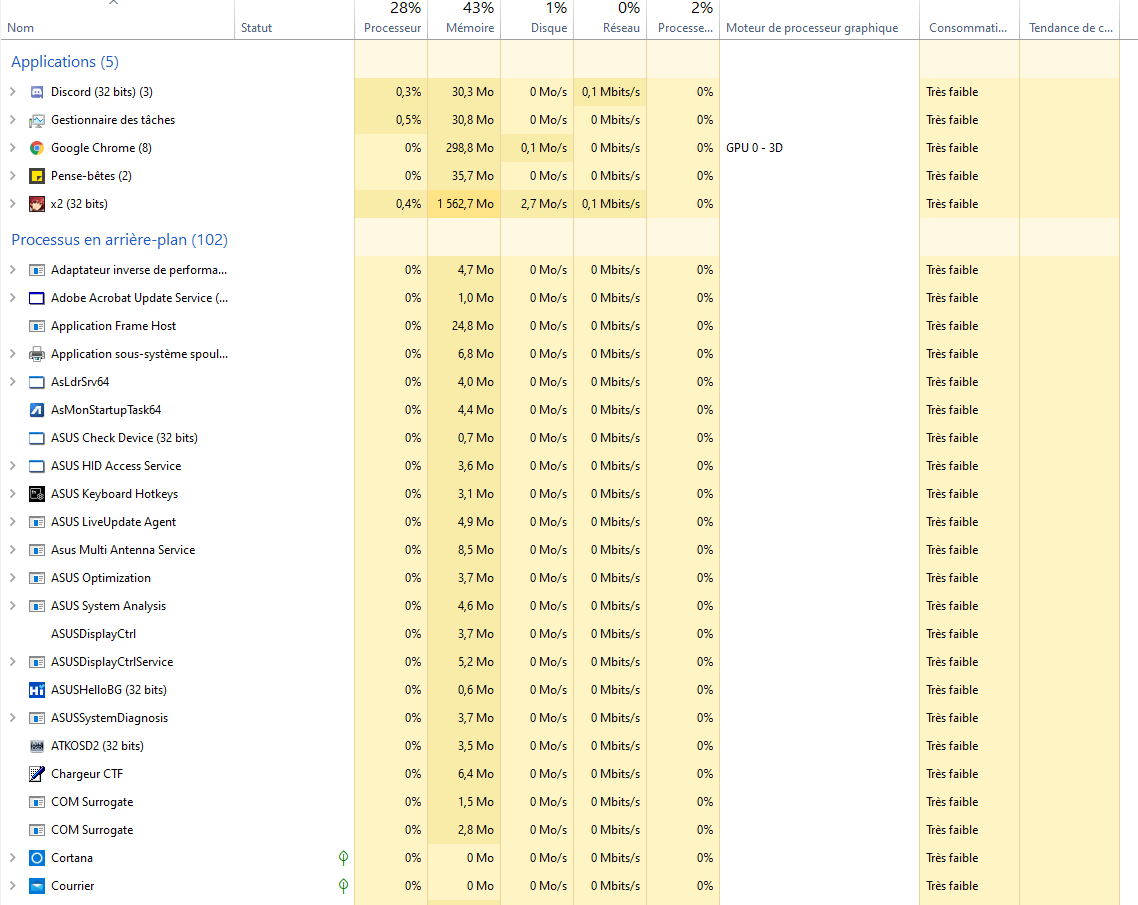Click the Courrier mail icon
1138x905 pixels.
tap(37, 886)
